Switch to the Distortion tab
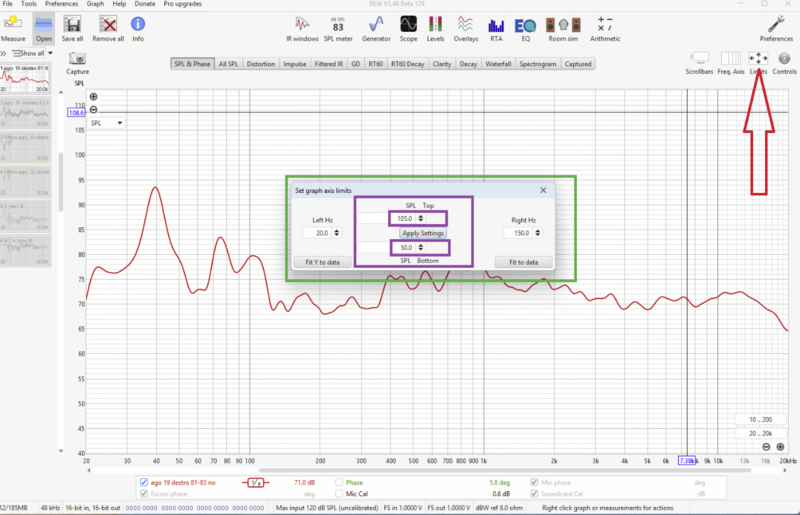 [x=261, y=64]
